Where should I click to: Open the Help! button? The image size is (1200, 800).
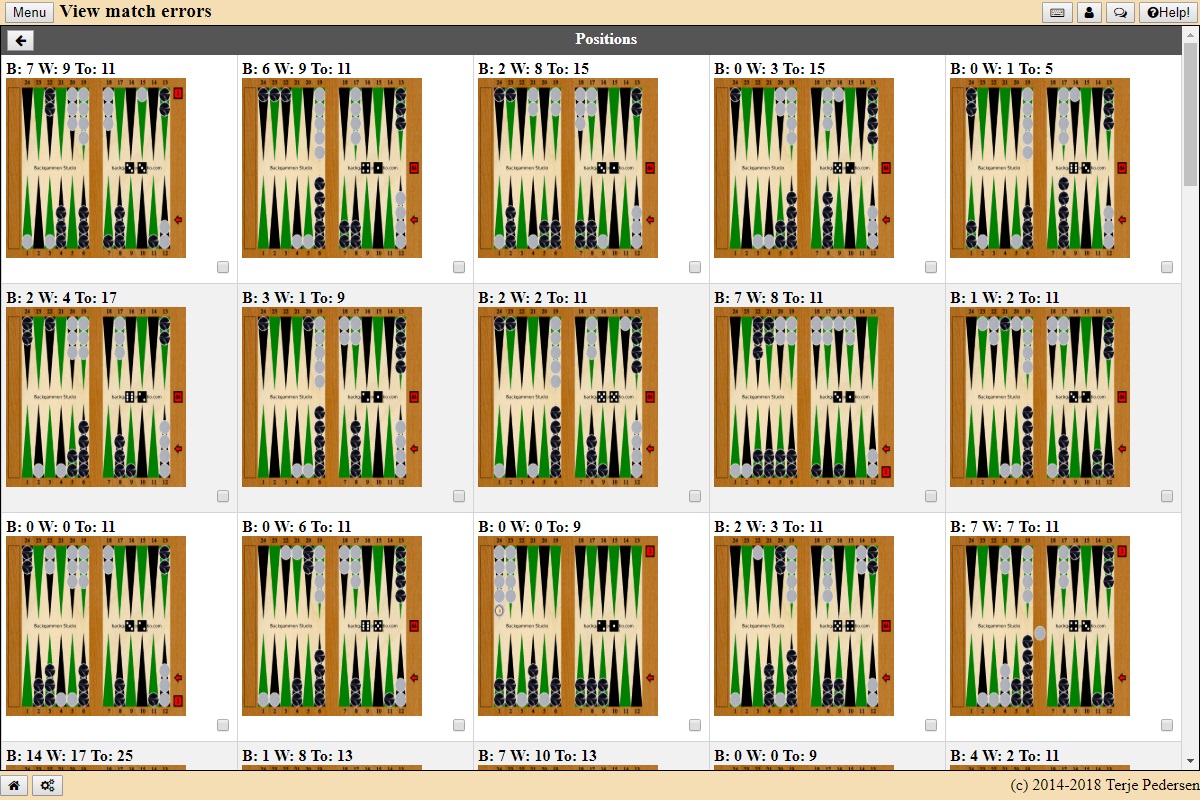(1168, 13)
